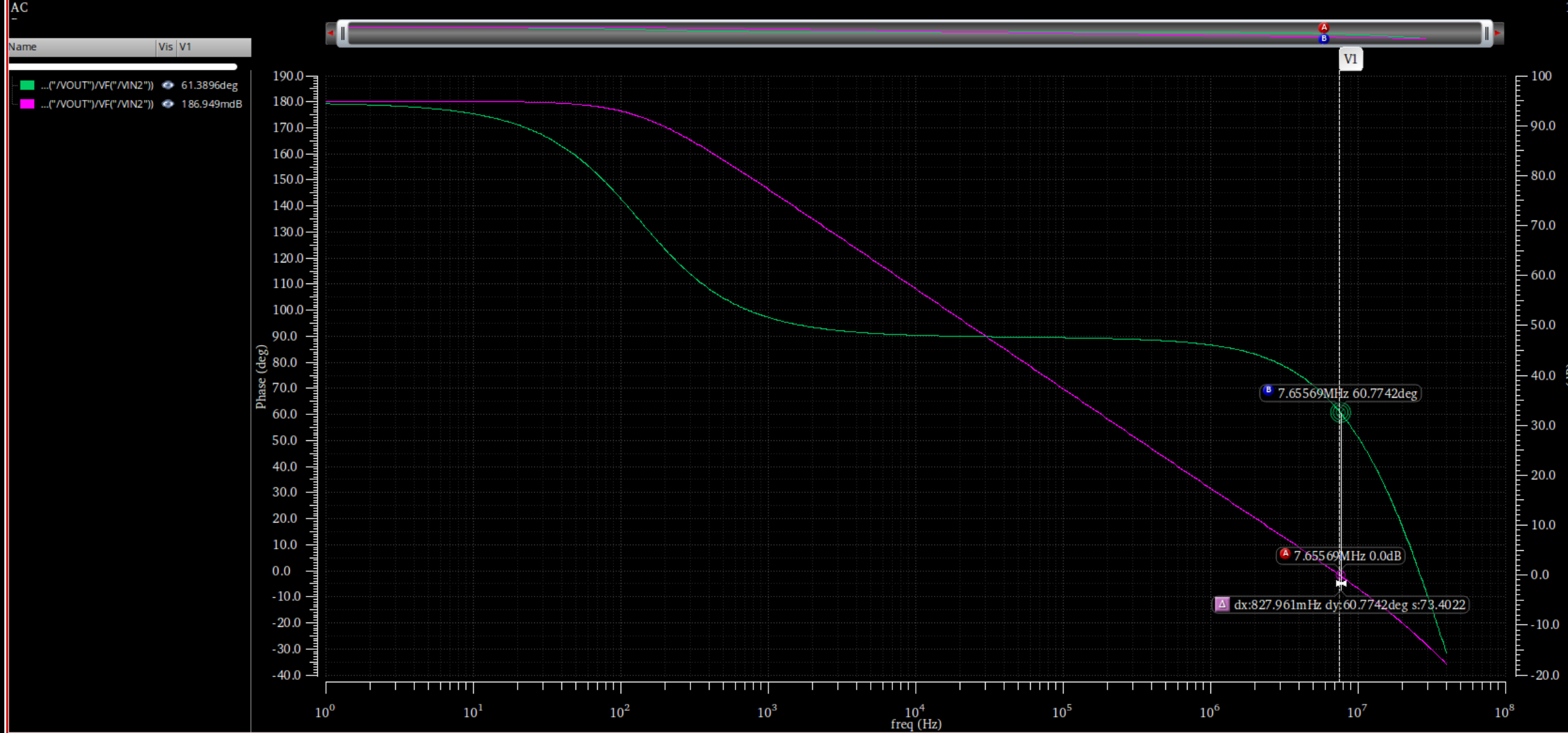Click the left red arrow of overview bar
1568x733 pixels.
tap(330, 33)
